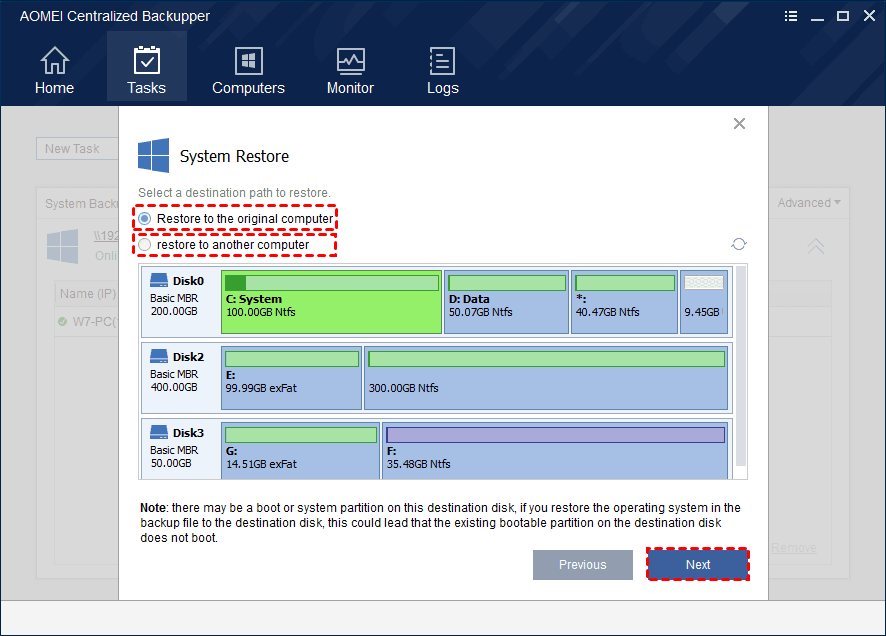Click the Disk2 400.00GB size label
Screen dimensions: 886x636
coord(174,387)
